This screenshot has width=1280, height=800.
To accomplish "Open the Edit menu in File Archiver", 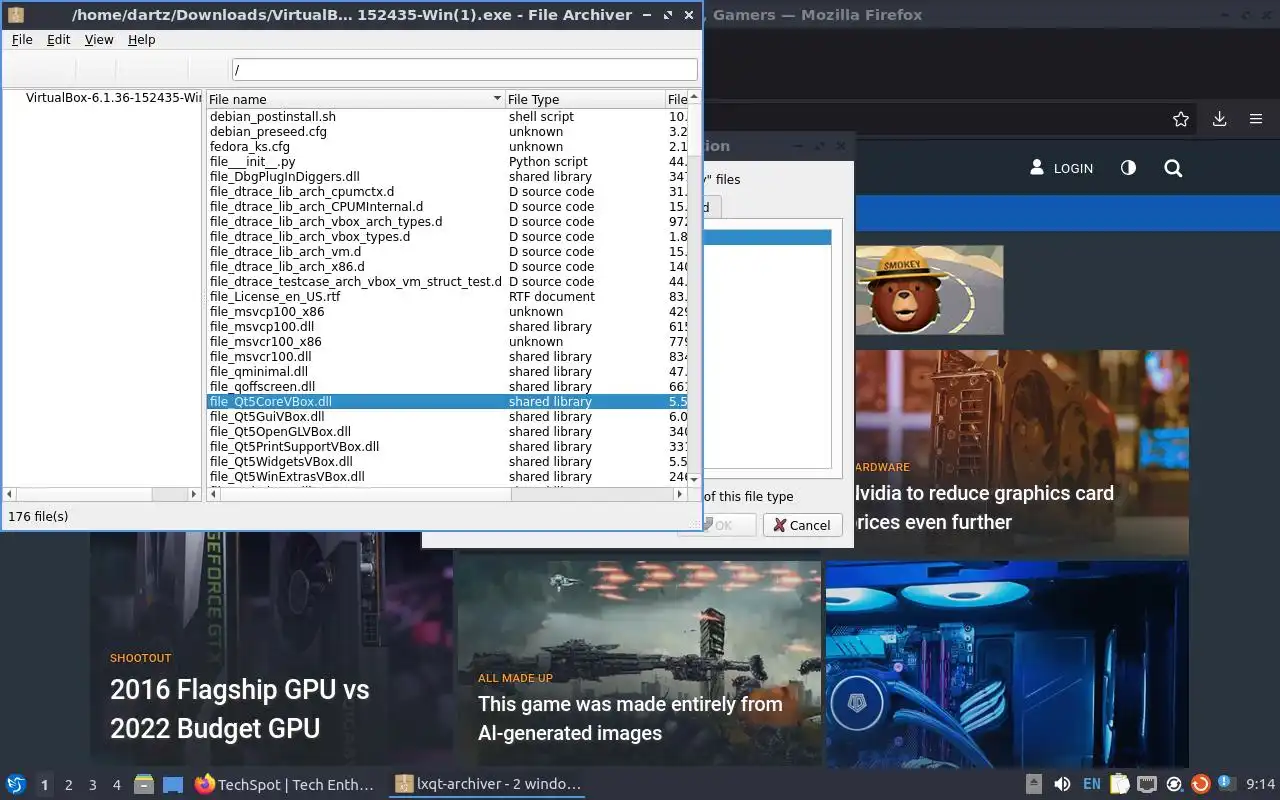I will [59, 40].
